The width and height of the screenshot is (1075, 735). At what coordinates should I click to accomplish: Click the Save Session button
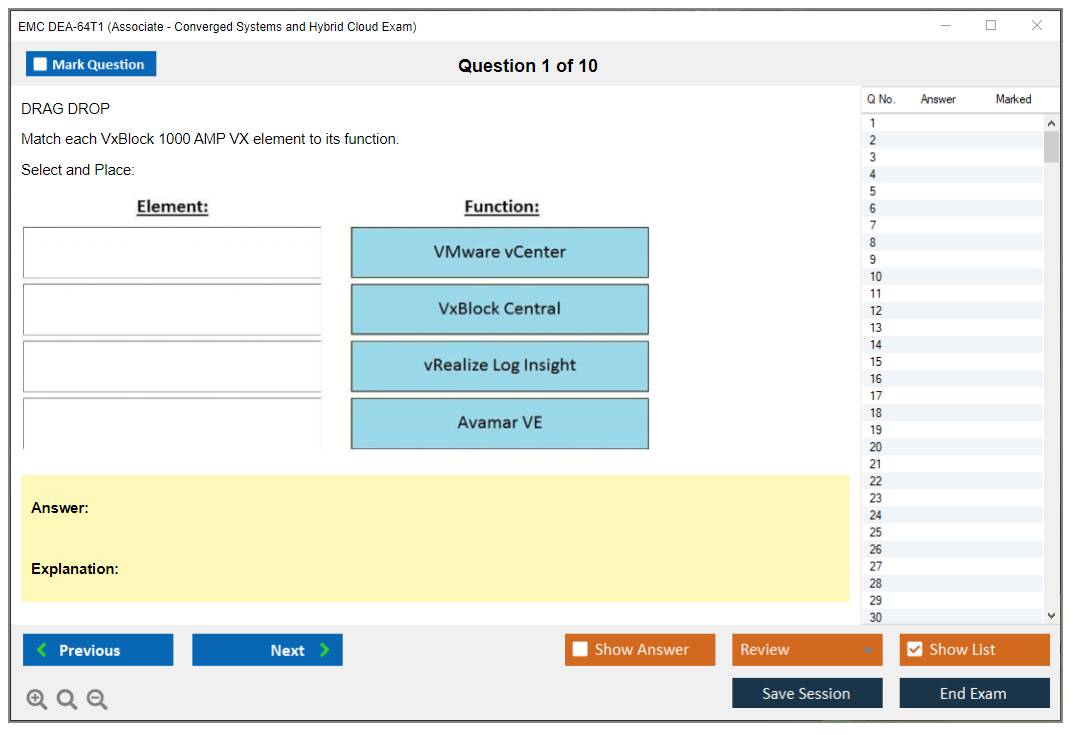(x=806, y=693)
